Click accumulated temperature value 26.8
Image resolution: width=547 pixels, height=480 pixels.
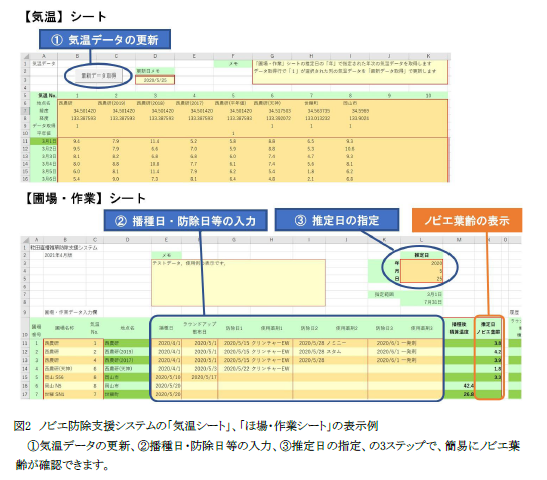coord(459,394)
